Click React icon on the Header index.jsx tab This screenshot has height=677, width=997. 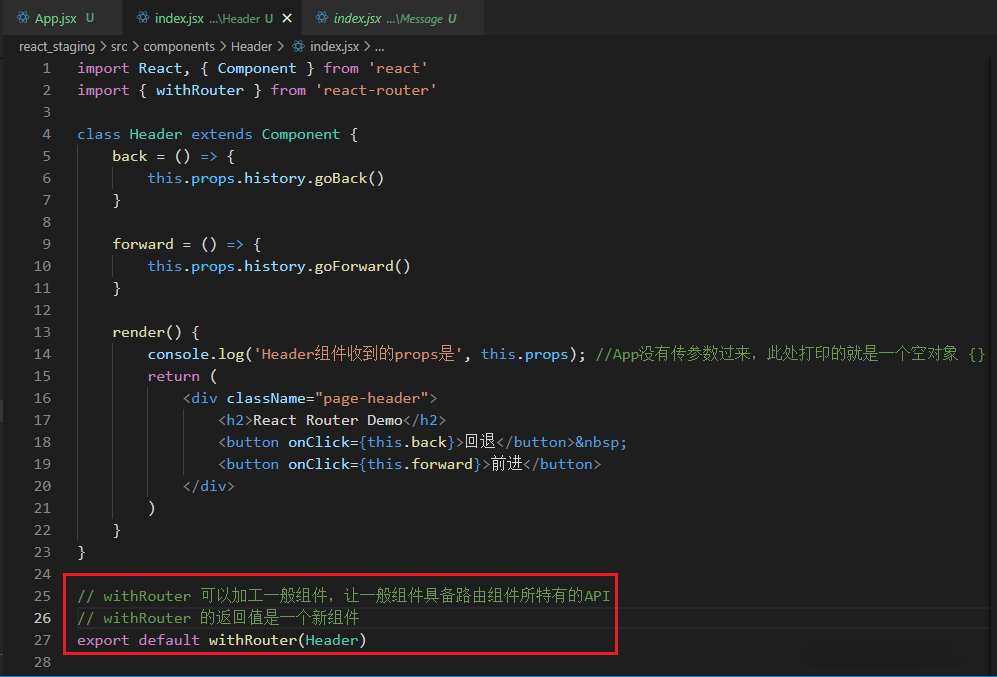point(142,18)
